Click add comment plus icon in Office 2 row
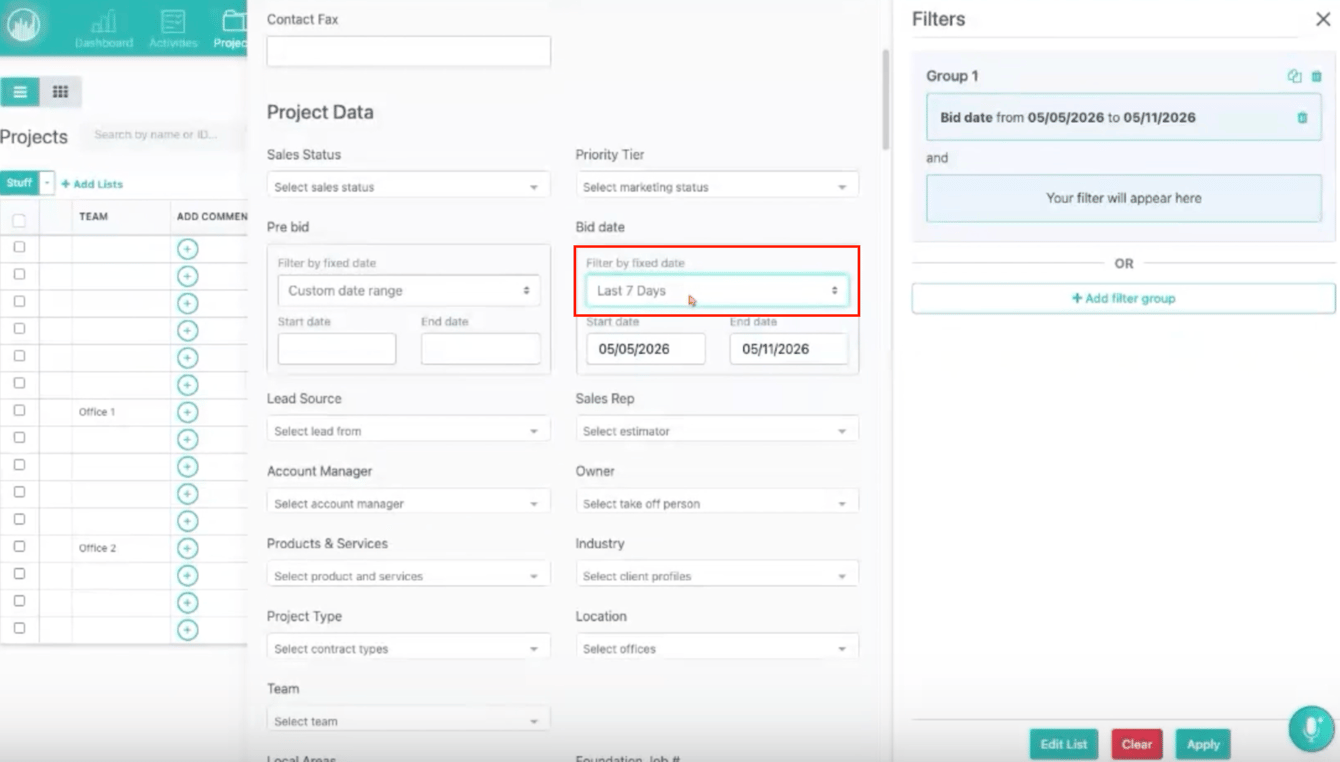The height and width of the screenshot is (762, 1340). click(187, 548)
